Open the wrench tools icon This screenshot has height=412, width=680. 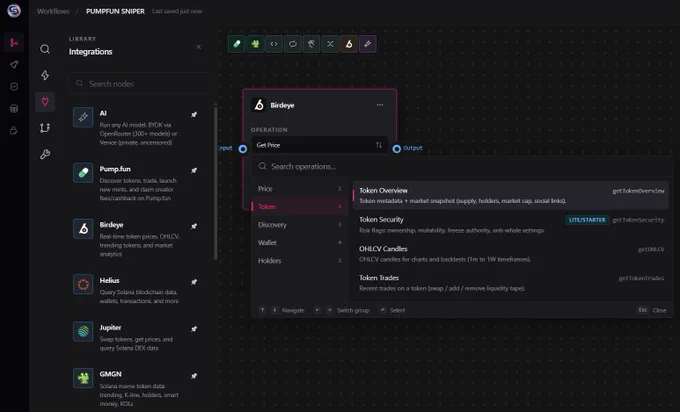(45, 154)
